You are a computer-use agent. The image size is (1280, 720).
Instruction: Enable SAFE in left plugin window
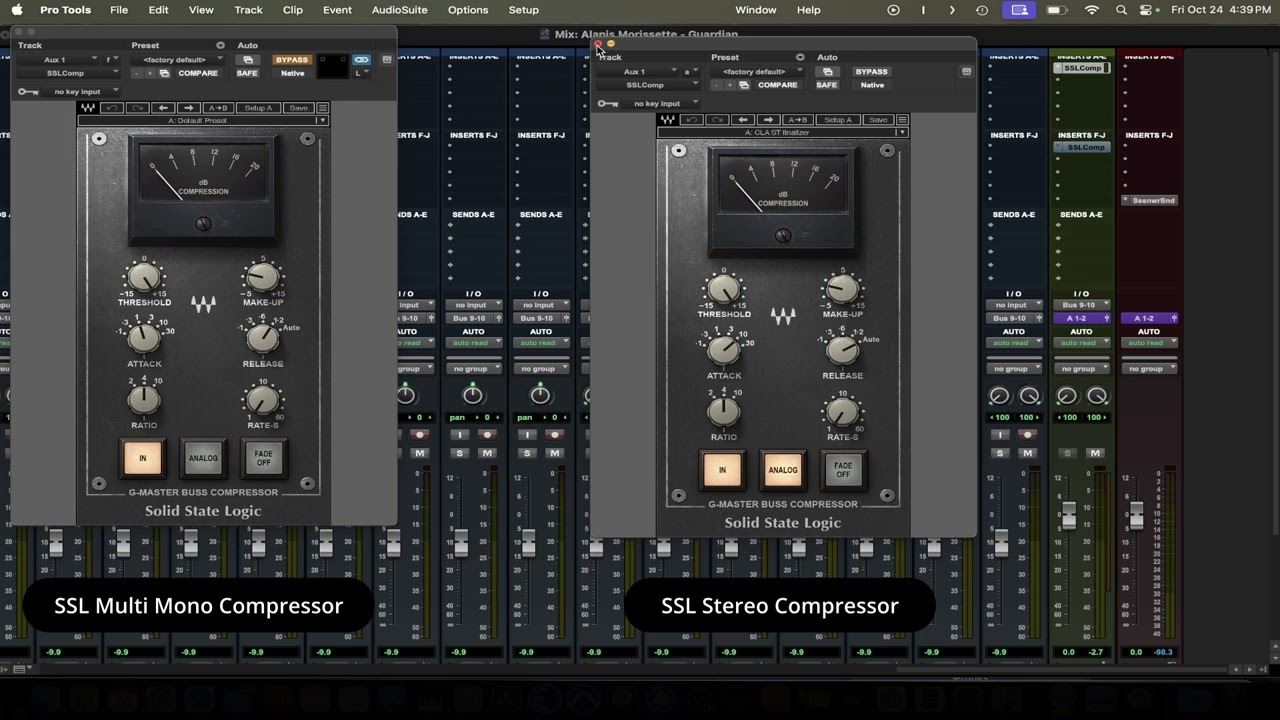[x=247, y=73]
